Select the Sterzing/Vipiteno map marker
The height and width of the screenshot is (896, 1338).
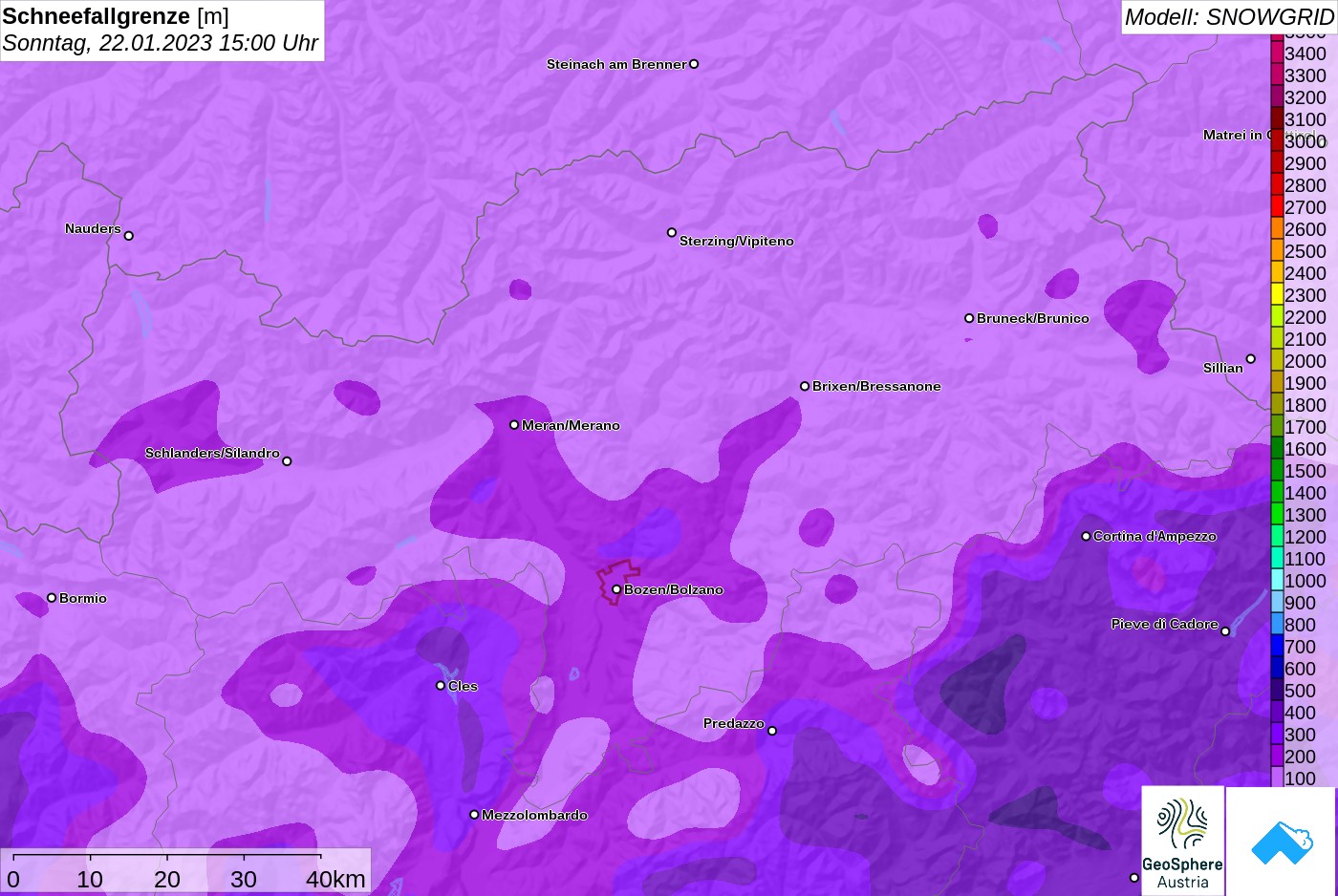(x=672, y=232)
